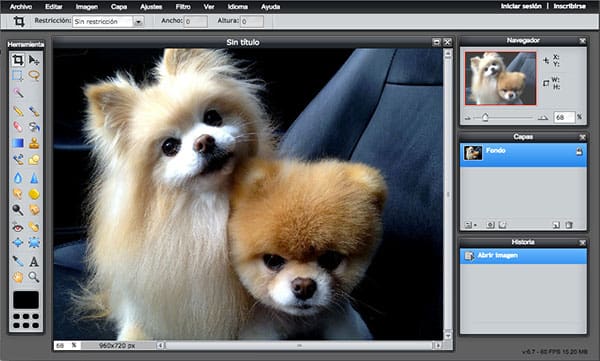This screenshot has height=361, width=600.
Task: Click the Navegador preview thumbnail
Action: click(x=501, y=78)
